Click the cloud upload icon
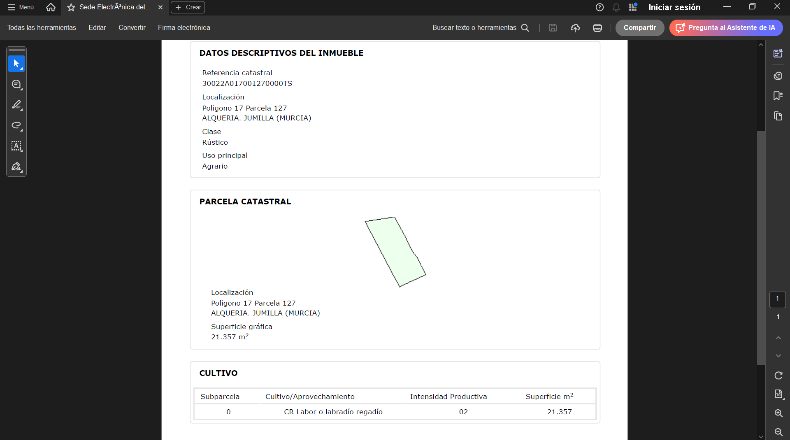This screenshot has width=790, height=440. click(x=575, y=28)
